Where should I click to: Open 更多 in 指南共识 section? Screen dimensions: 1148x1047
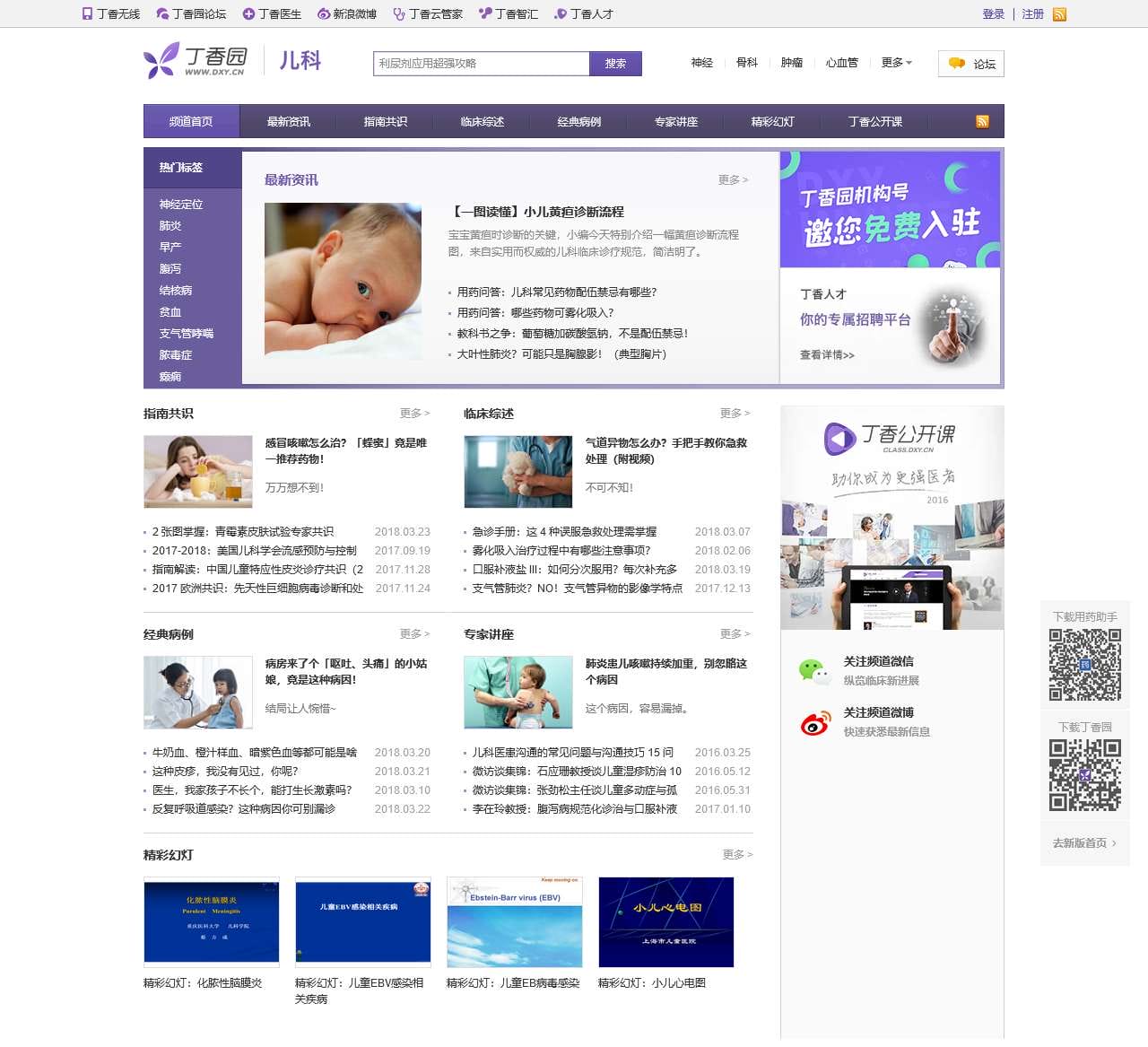(414, 413)
